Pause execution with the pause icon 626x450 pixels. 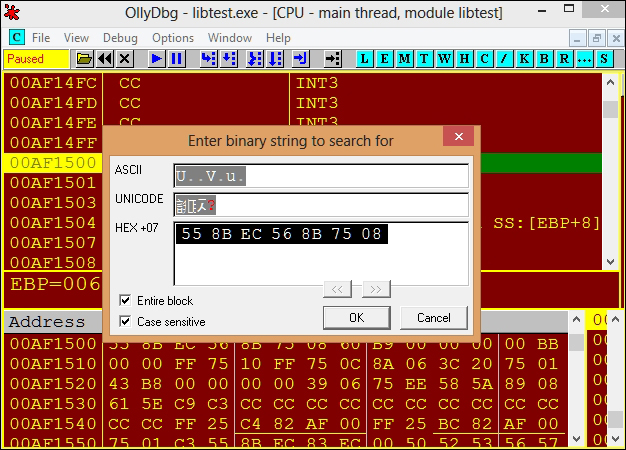(176, 59)
